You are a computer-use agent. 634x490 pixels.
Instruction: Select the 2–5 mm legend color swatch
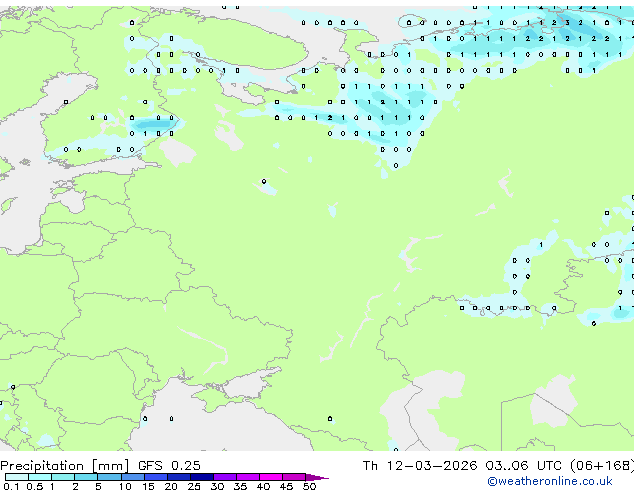[86, 477]
